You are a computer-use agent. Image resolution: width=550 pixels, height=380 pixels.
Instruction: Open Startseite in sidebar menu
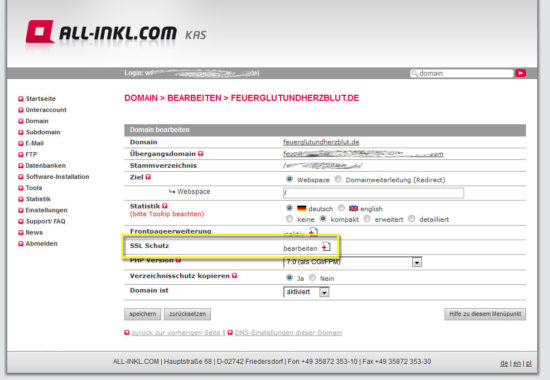[41, 99]
